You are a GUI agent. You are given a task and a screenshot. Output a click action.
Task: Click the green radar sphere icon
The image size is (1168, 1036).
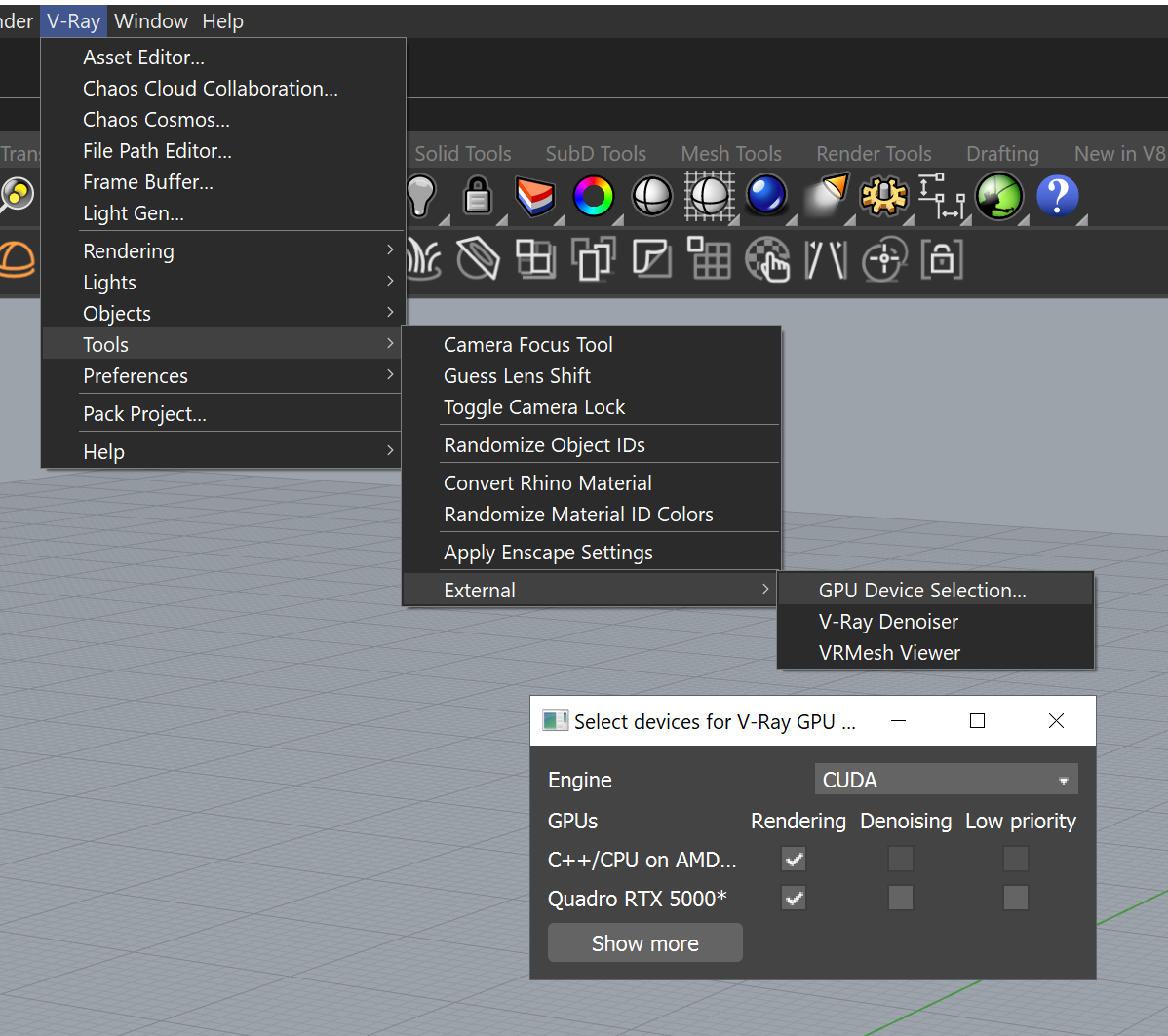(x=999, y=196)
